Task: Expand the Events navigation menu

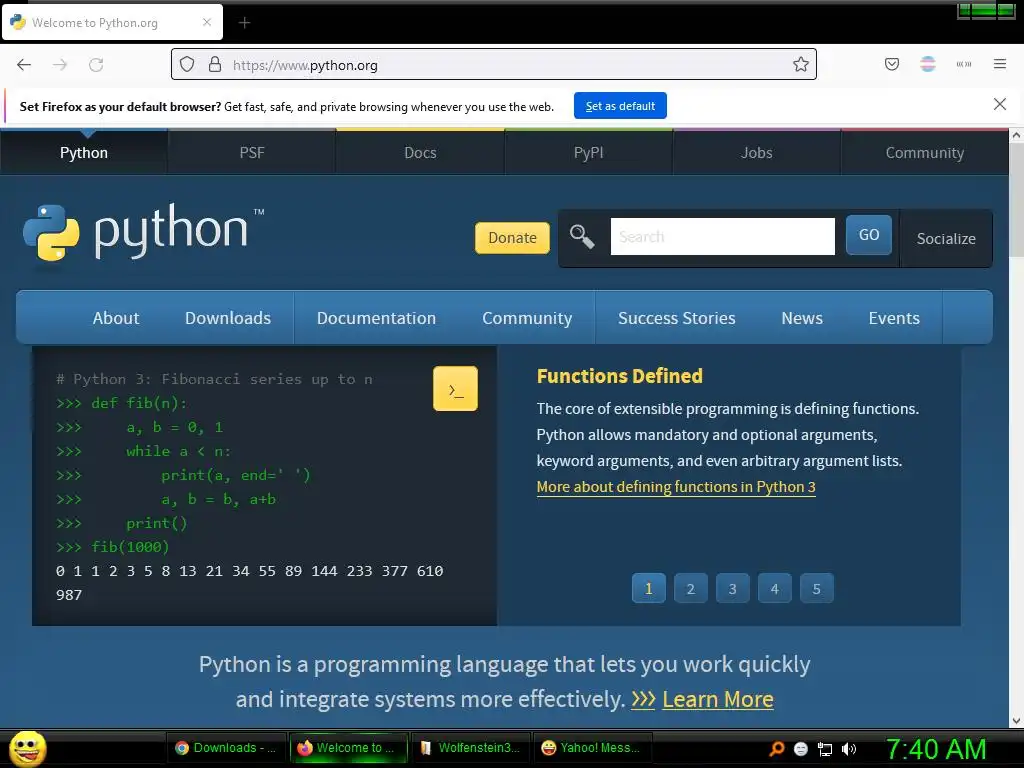Action: [x=894, y=318]
